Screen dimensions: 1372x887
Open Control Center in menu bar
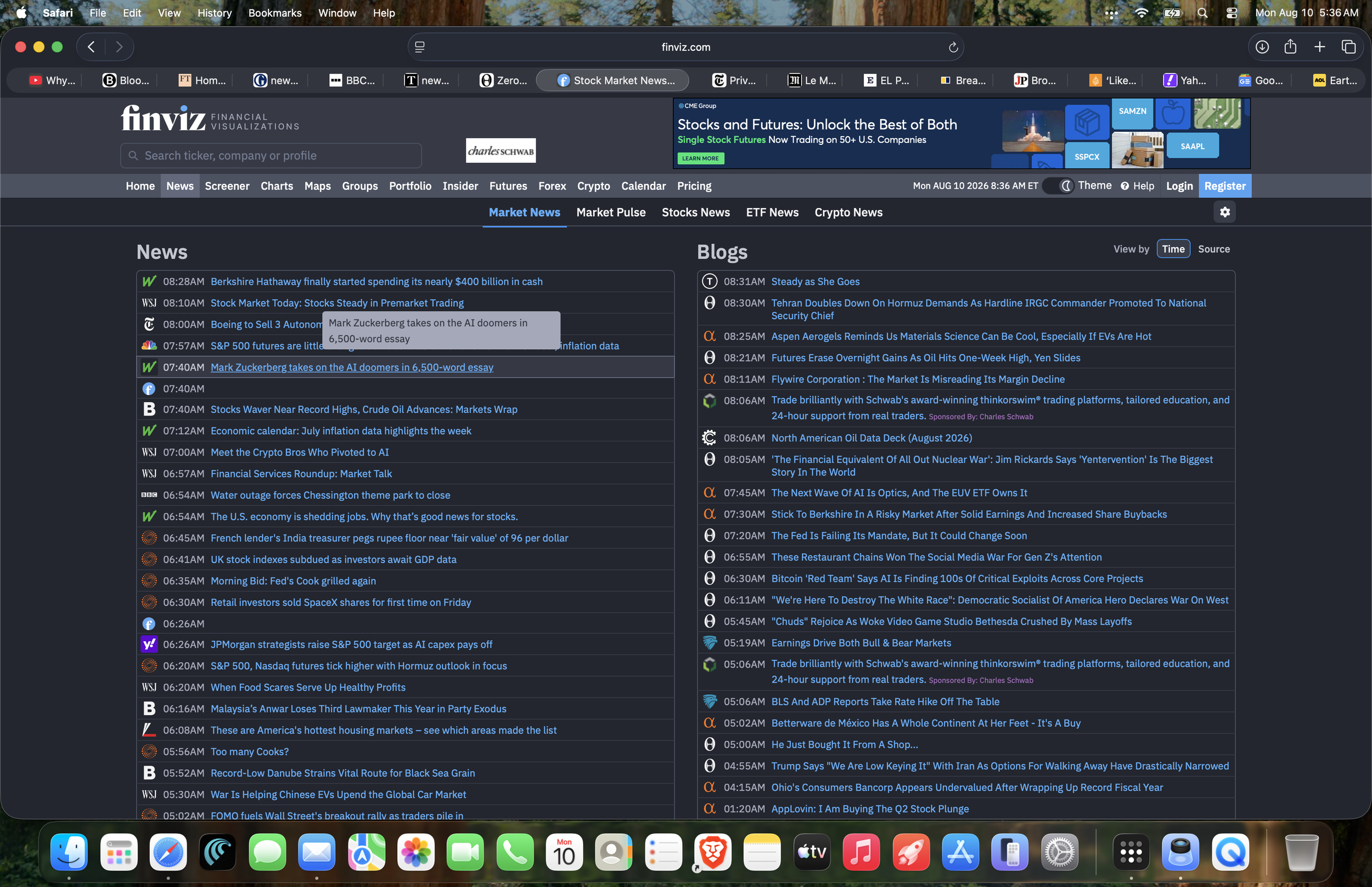pyautogui.click(x=1232, y=13)
